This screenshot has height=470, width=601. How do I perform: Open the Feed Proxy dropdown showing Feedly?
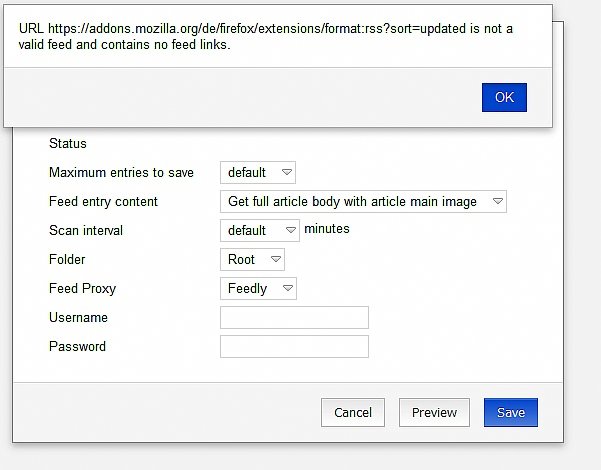pos(258,289)
